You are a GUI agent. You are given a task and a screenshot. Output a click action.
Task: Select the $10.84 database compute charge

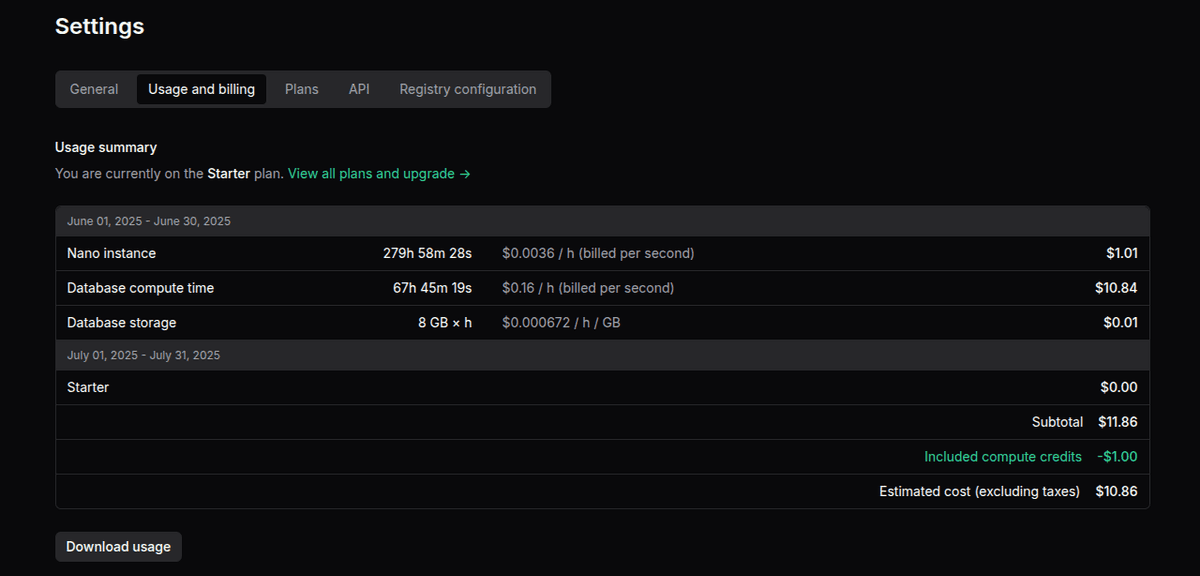click(x=1116, y=288)
